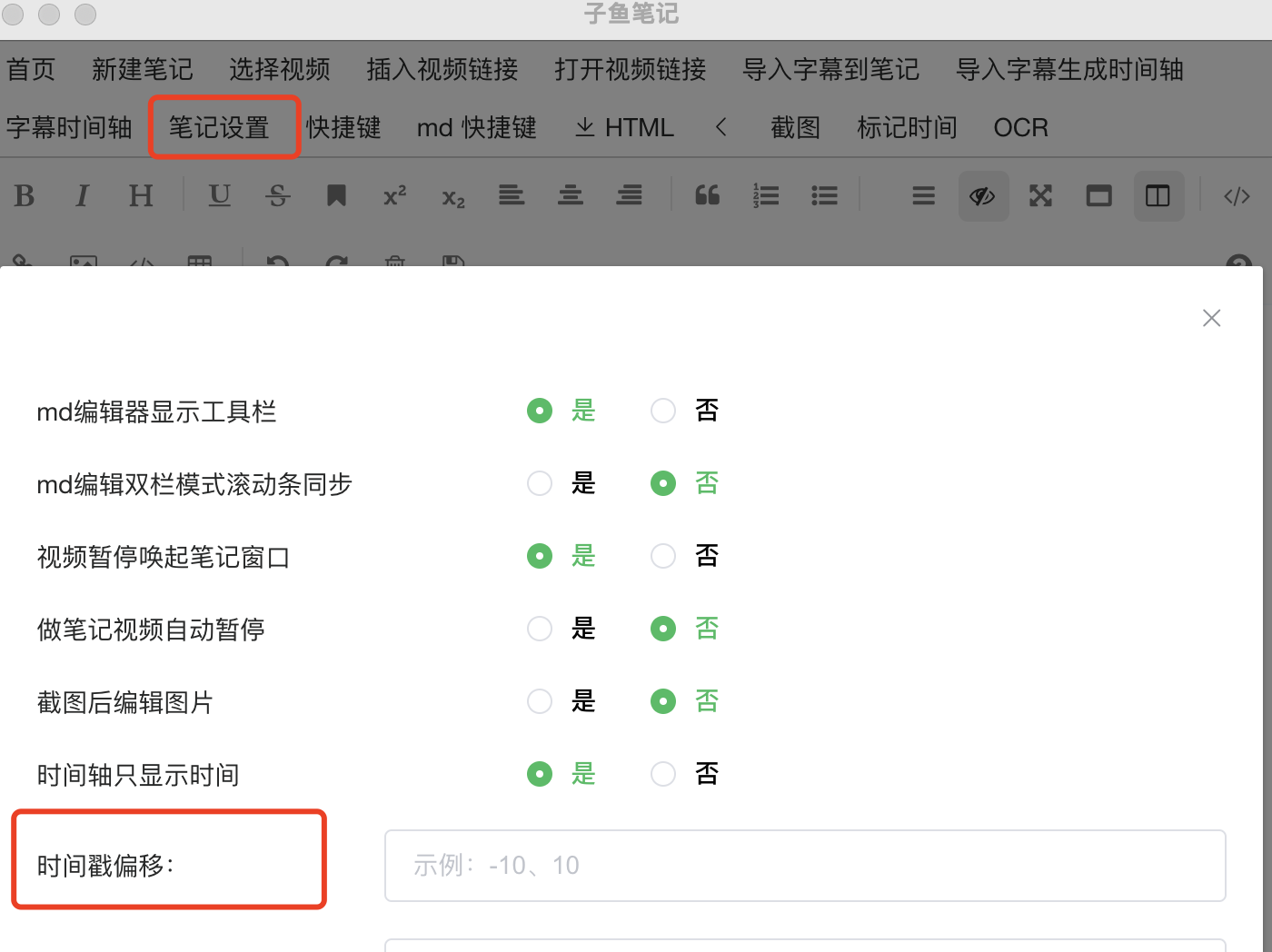Enter fullscreen with the expand arrows icon
The width and height of the screenshot is (1272, 952).
[x=1040, y=196]
